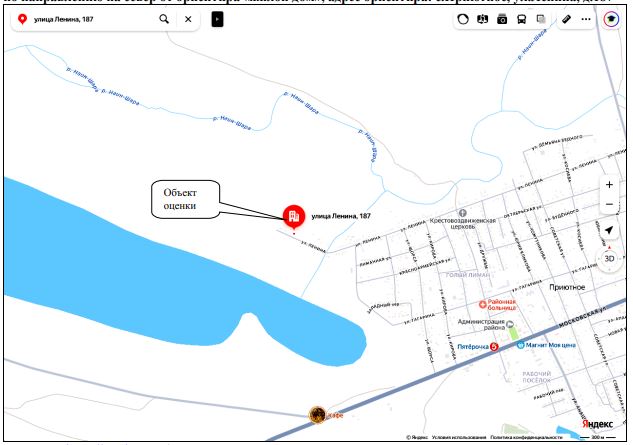Click the кафе marker on the highway

(317, 415)
